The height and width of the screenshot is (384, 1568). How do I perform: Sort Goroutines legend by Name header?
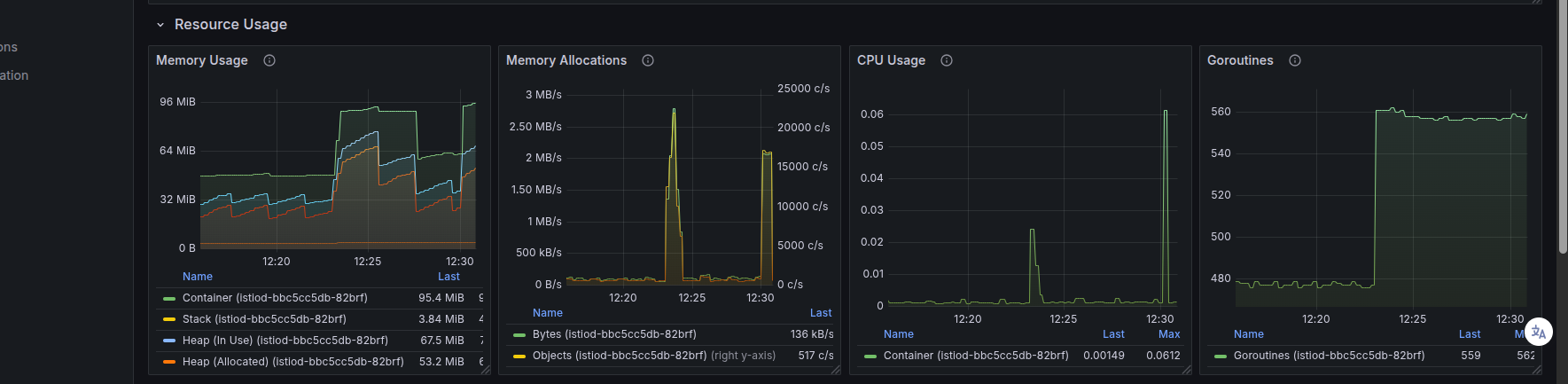pyautogui.click(x=1249, y=334)
